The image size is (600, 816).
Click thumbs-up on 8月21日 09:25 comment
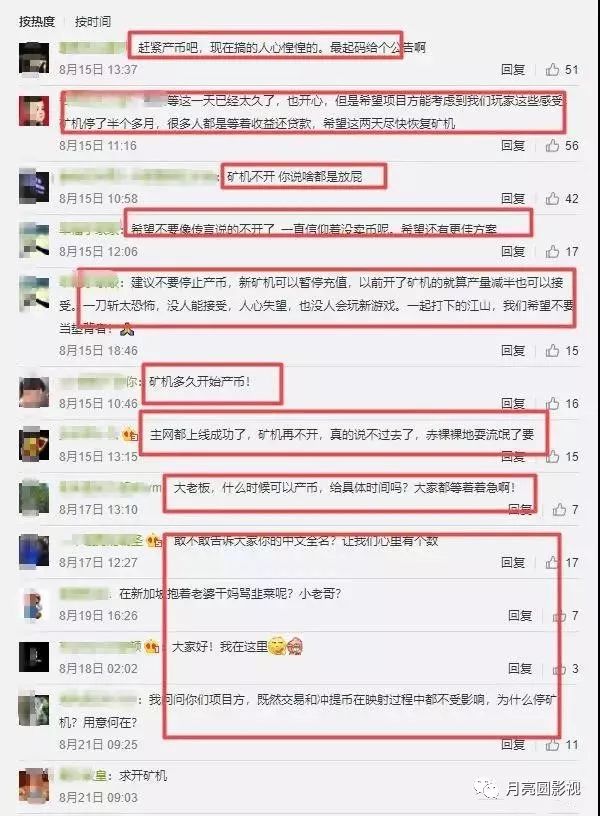(552, 745)
